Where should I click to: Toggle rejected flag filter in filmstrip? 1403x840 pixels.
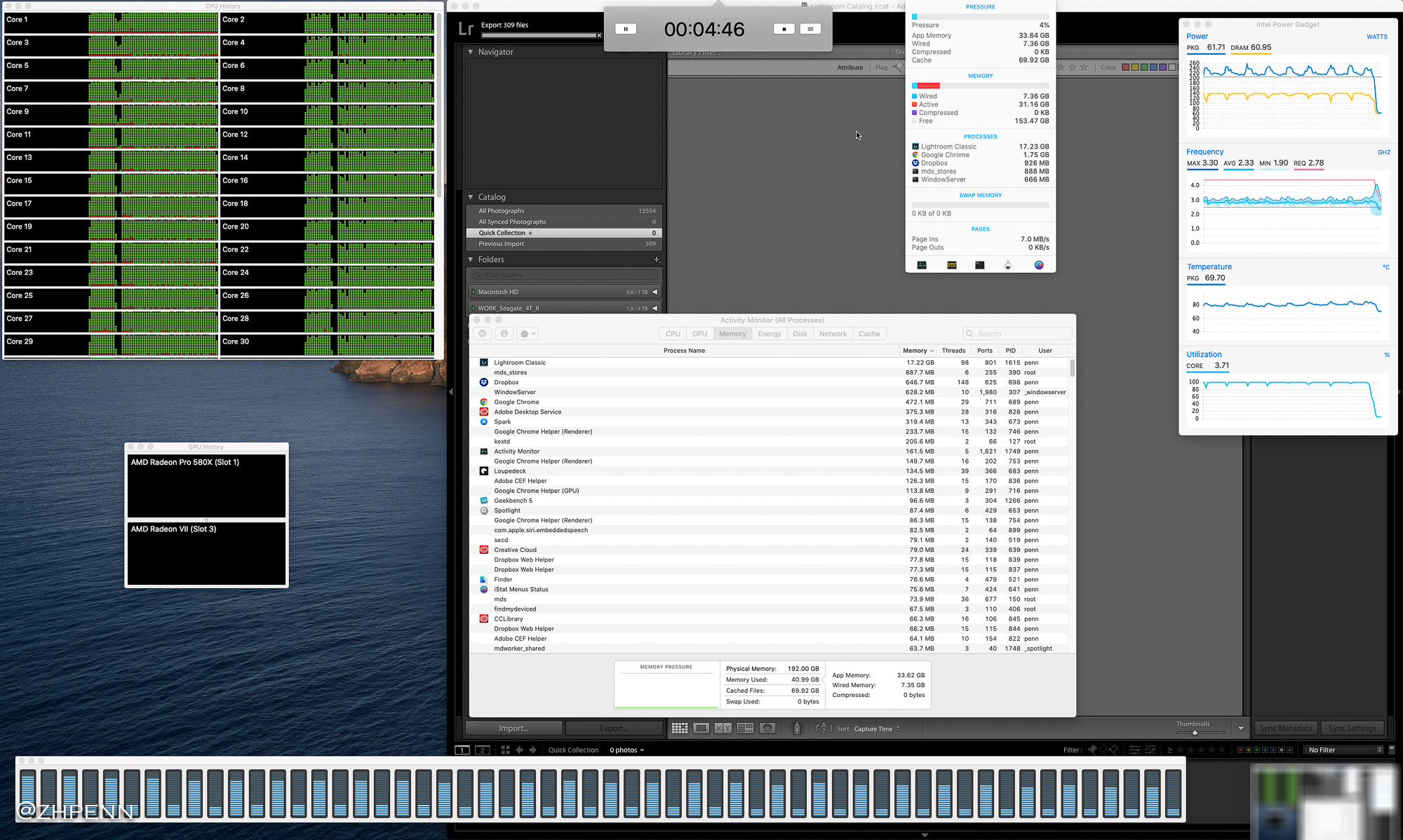tap(1113, 750)
